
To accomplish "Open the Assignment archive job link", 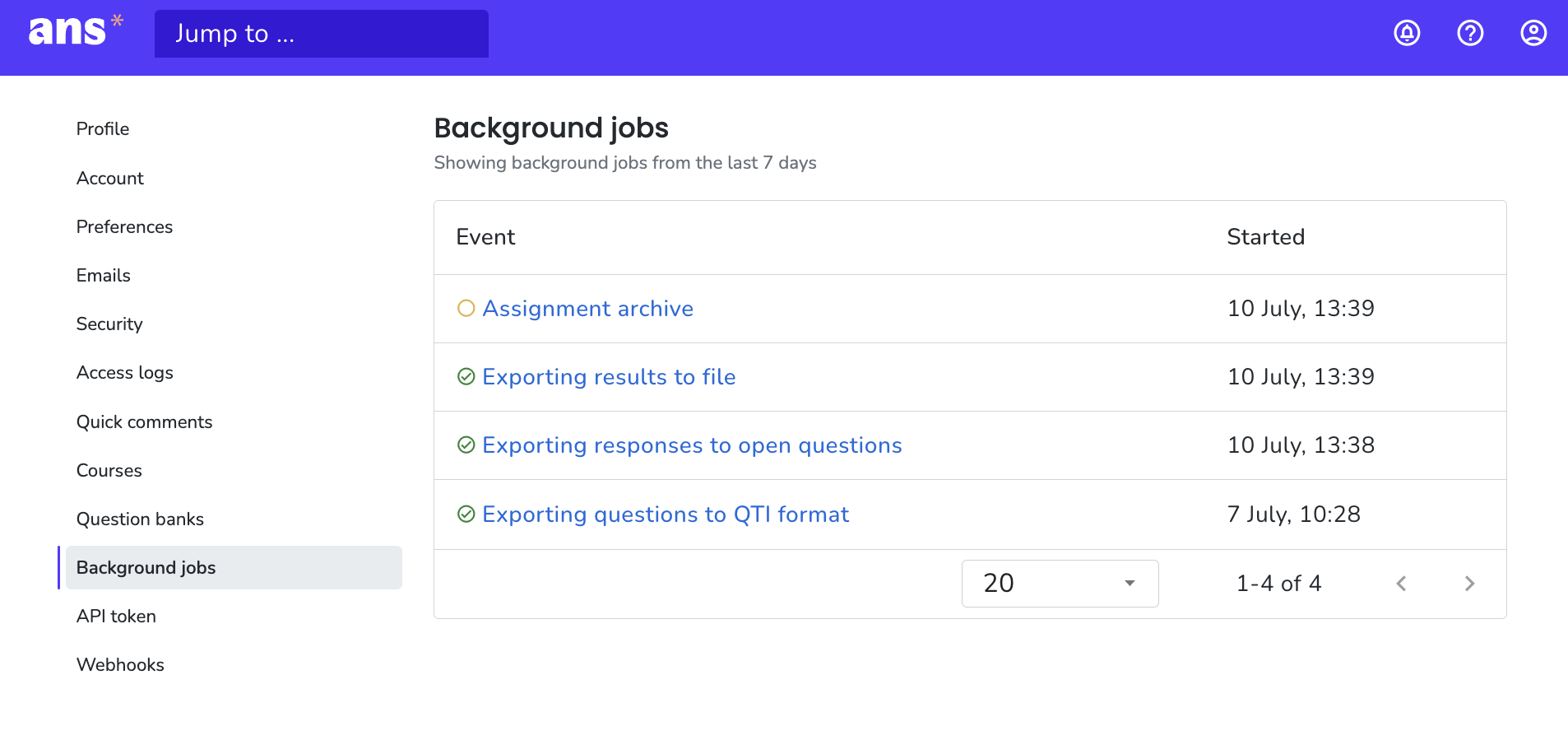I will [x=588, y=309].
